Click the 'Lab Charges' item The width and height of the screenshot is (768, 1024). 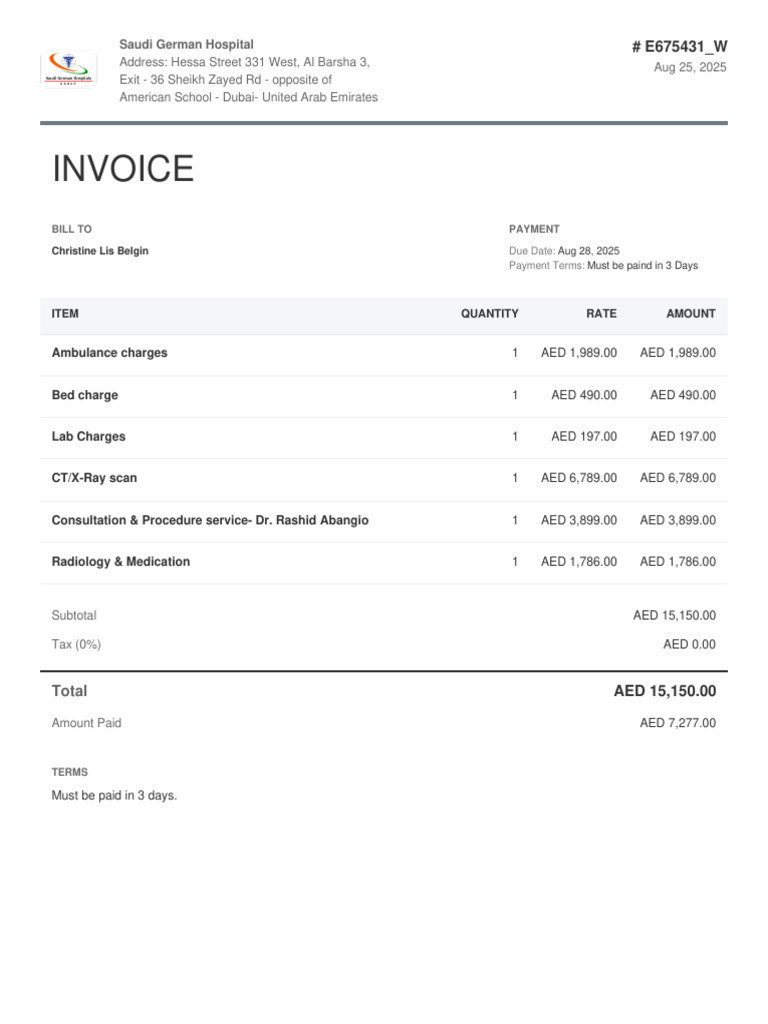pyautogui.click(x=89, y=436)
